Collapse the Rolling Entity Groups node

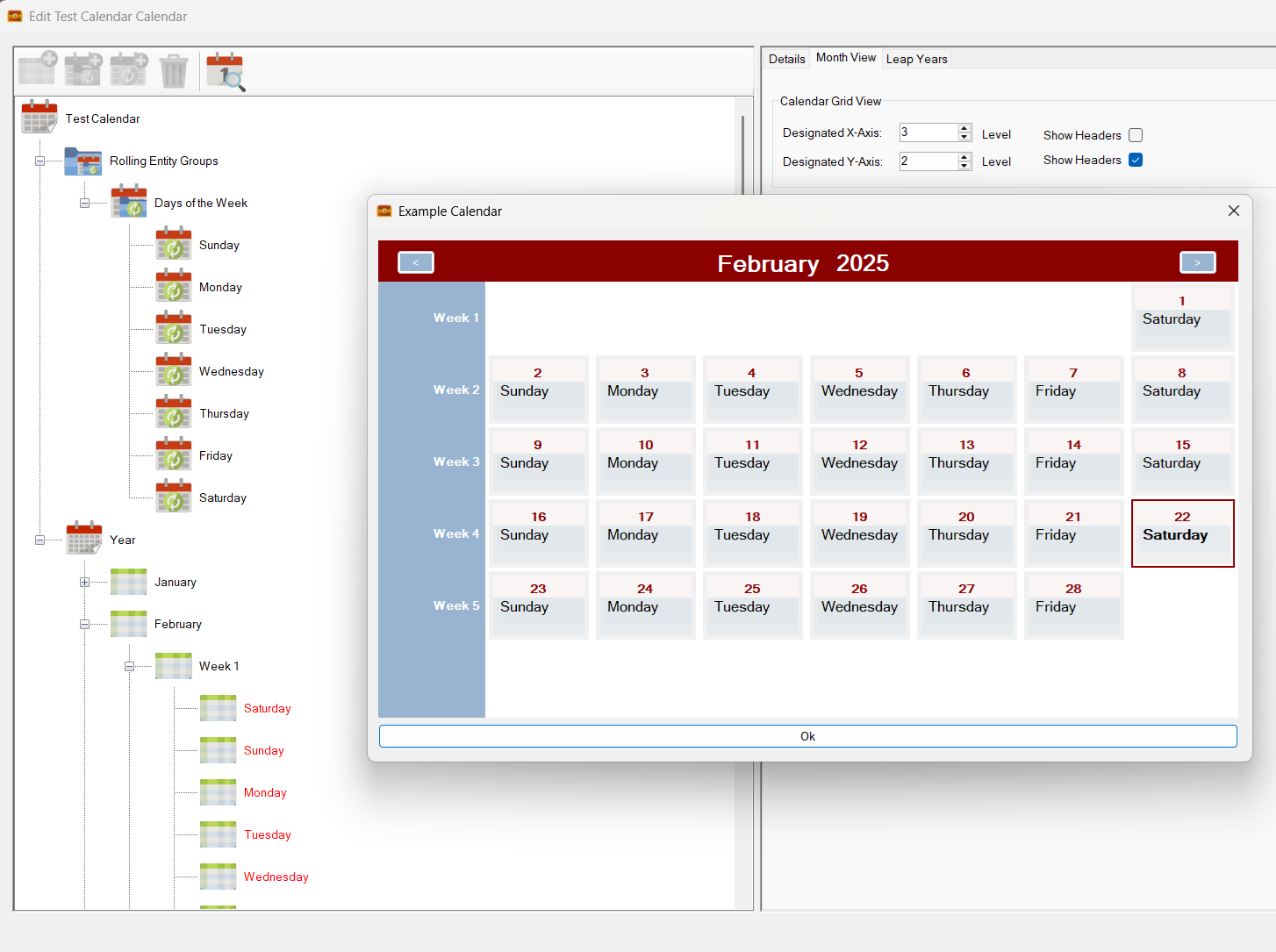(39, 161)
